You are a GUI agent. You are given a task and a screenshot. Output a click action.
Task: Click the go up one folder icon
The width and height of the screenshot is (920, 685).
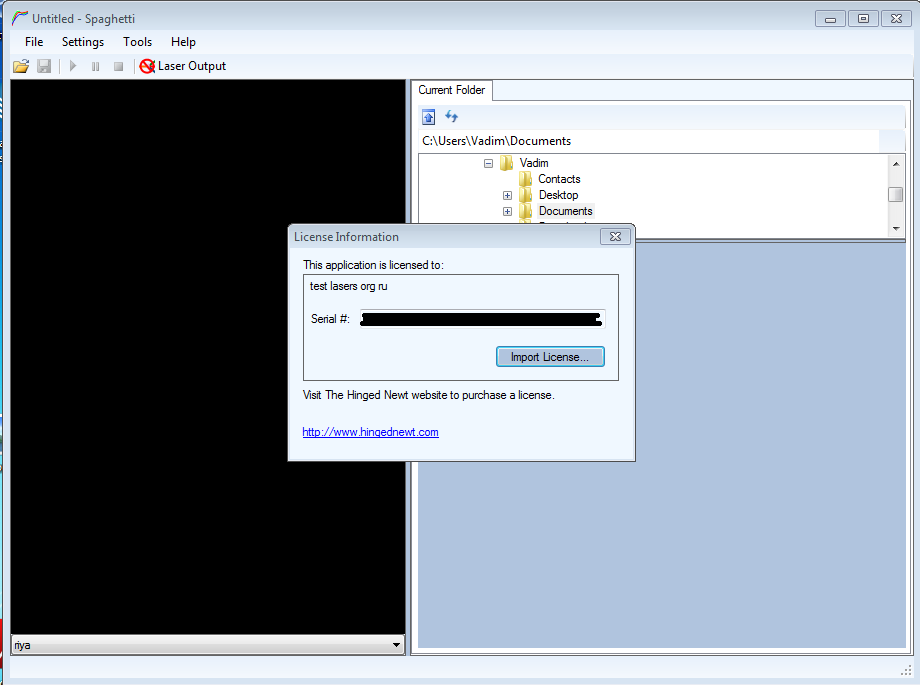pos(429,117)
